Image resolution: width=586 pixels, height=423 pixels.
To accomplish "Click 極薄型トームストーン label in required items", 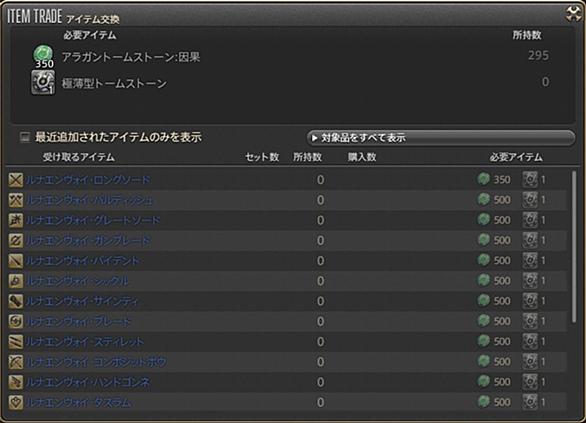I will (x=114, y=83).
